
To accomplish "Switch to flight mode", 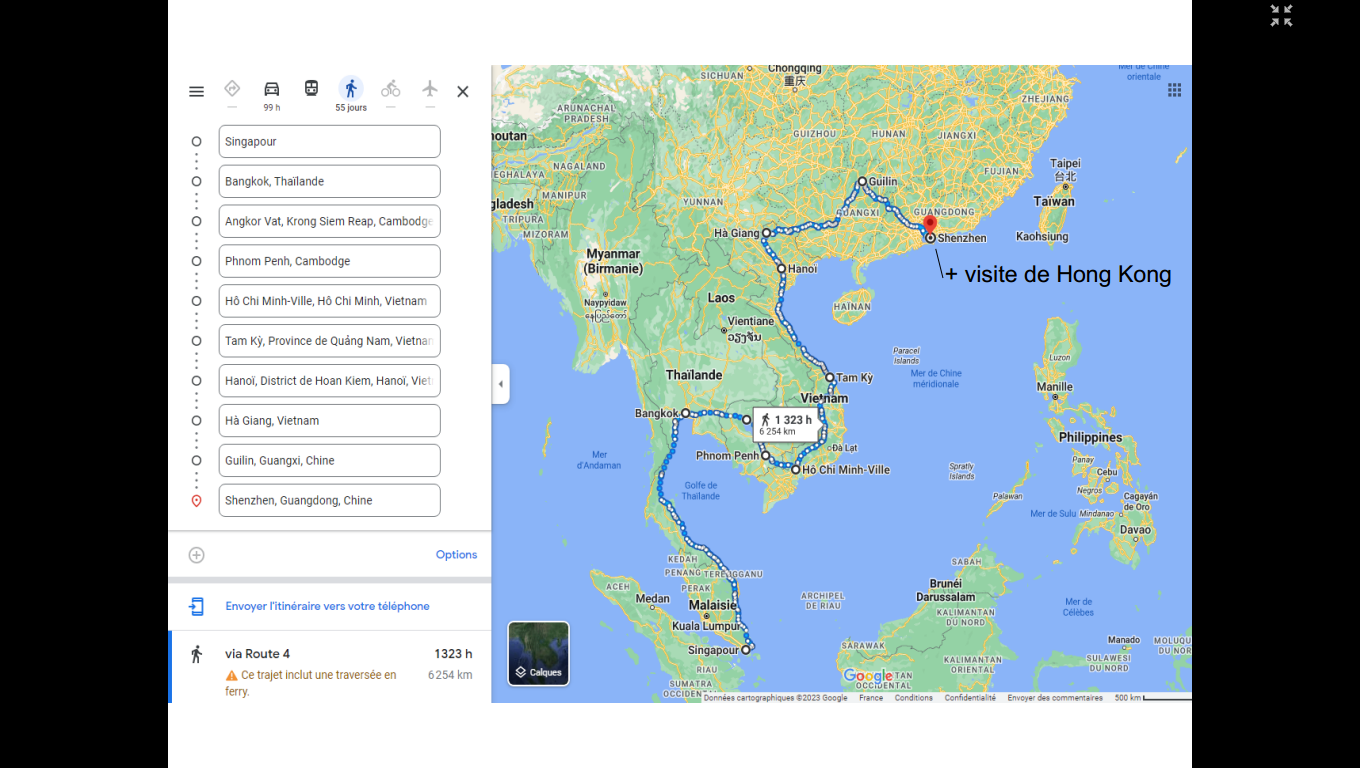I will (430, 88).
